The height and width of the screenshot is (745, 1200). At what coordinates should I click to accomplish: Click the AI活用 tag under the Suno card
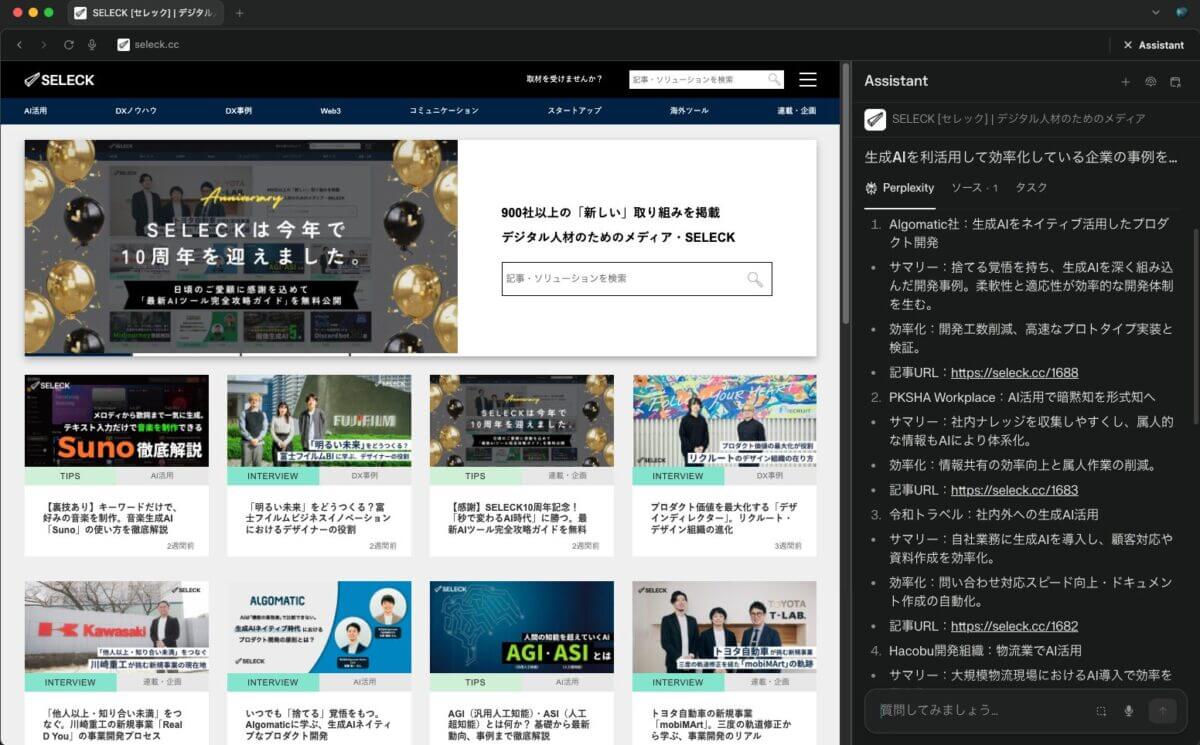[x=162, y=476]
